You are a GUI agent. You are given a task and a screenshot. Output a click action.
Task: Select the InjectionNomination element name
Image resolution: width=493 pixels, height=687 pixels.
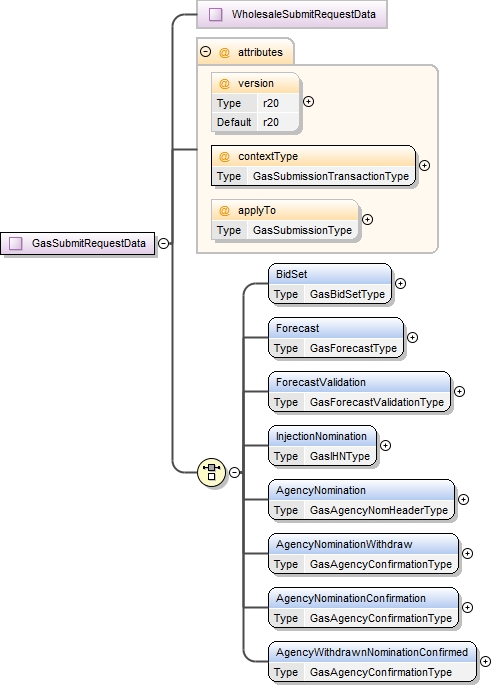321,436
